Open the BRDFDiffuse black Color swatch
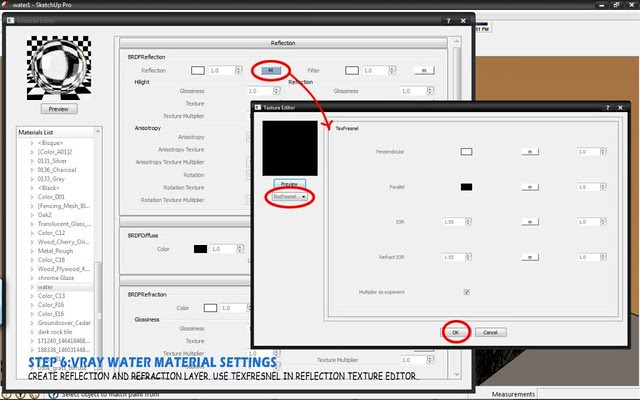The image size is (640, 400). [200, 249]
